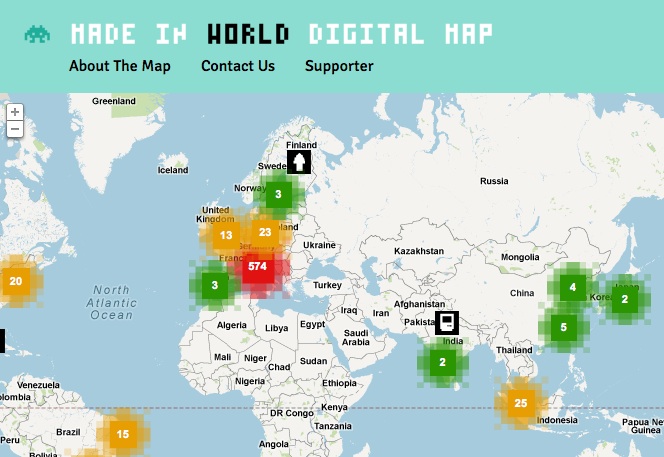Viewport: 664px width, 457px height.
Task: Click the Sudan map label
Action: point(313,361)
